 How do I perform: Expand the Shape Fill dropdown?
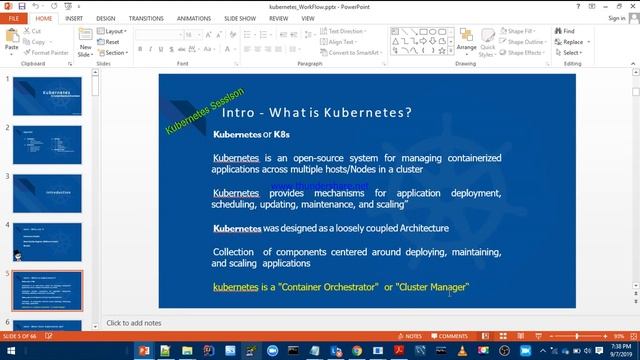click(518, 31)
